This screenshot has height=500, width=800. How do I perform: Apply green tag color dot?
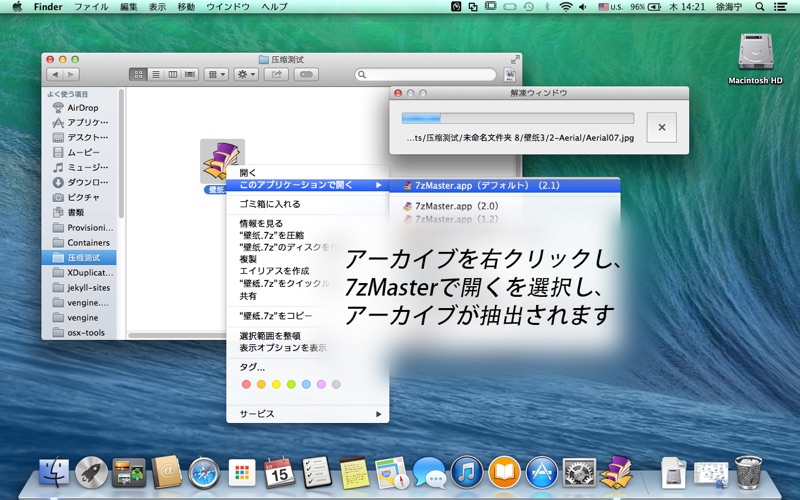coord(291,384)
